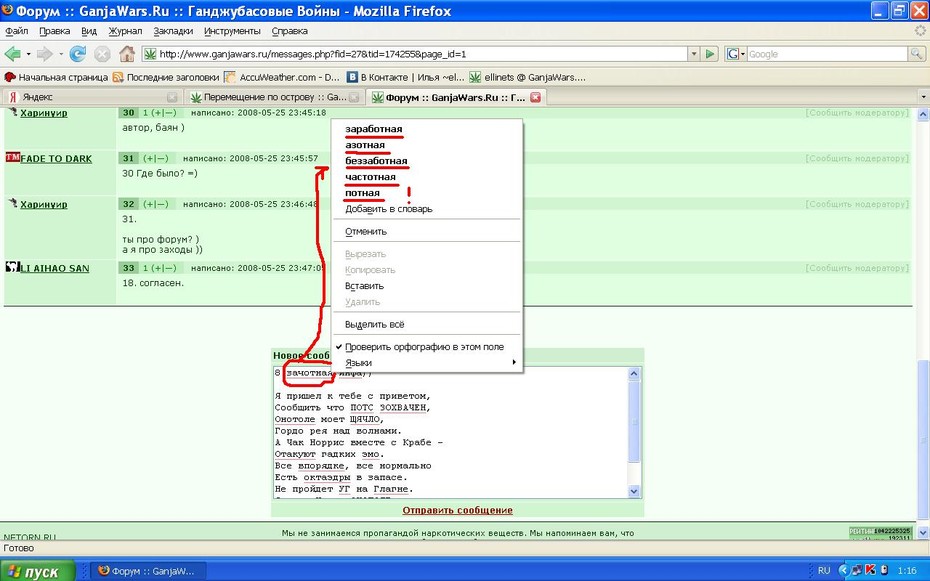
Task: Choose «Вставить» from the context menu
Action: 364,286
